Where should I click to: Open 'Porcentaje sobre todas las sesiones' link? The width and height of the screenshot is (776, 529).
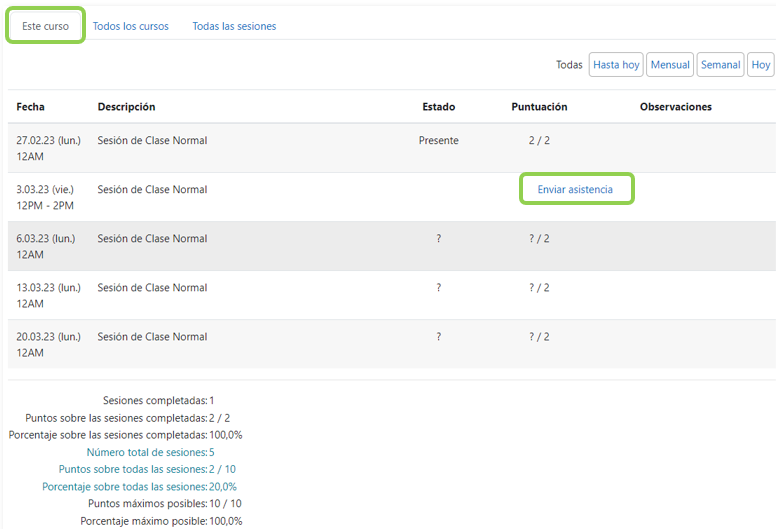point(124,486)
